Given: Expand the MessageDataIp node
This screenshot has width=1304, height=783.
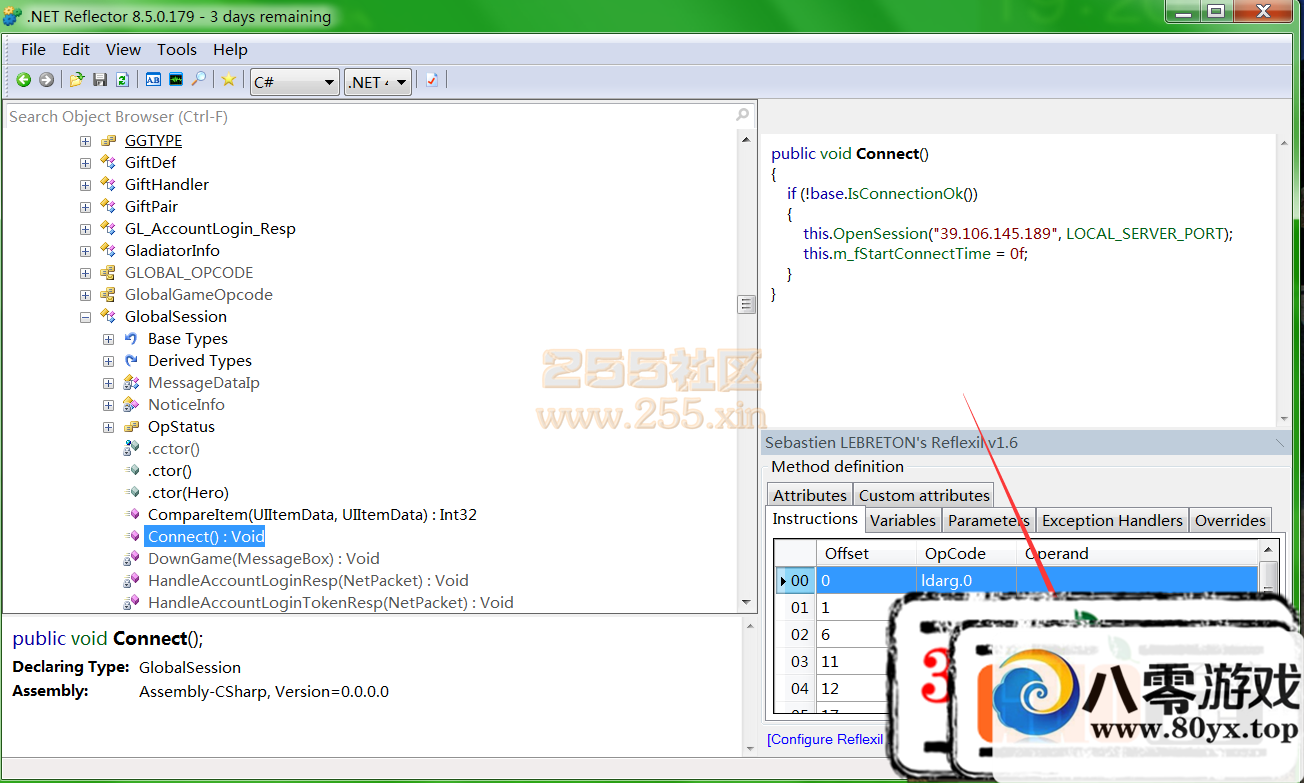Looking at the screenshot, I should click(x=108, y=383).
